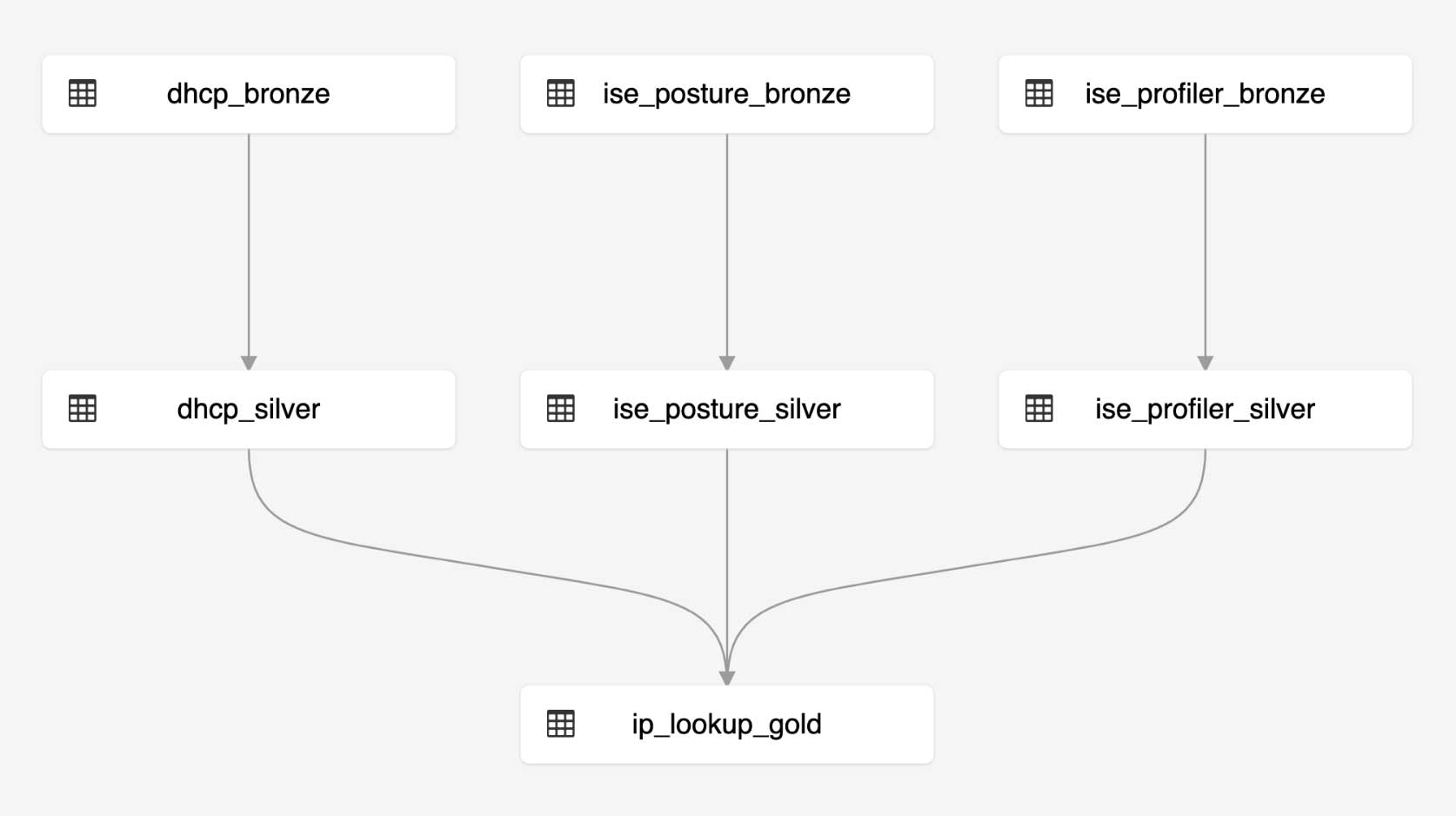Click the table icon on ise_posture_bronze node
The width and height of the screenshot is (1456, 816).
point(561,94)
